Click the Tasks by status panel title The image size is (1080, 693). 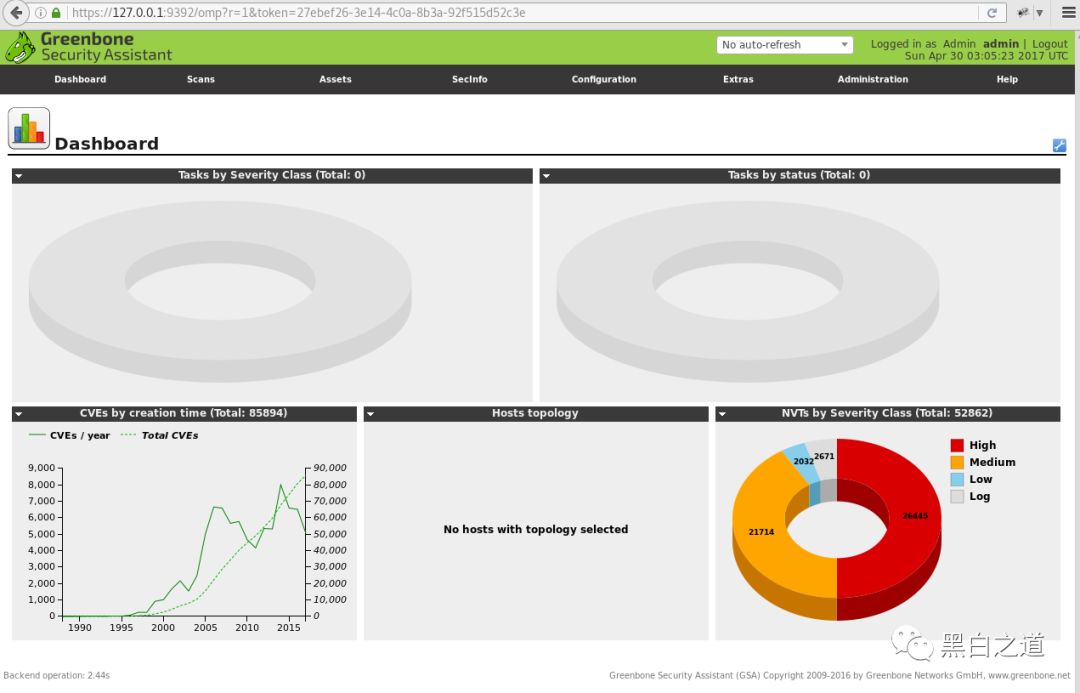point(799,175)
